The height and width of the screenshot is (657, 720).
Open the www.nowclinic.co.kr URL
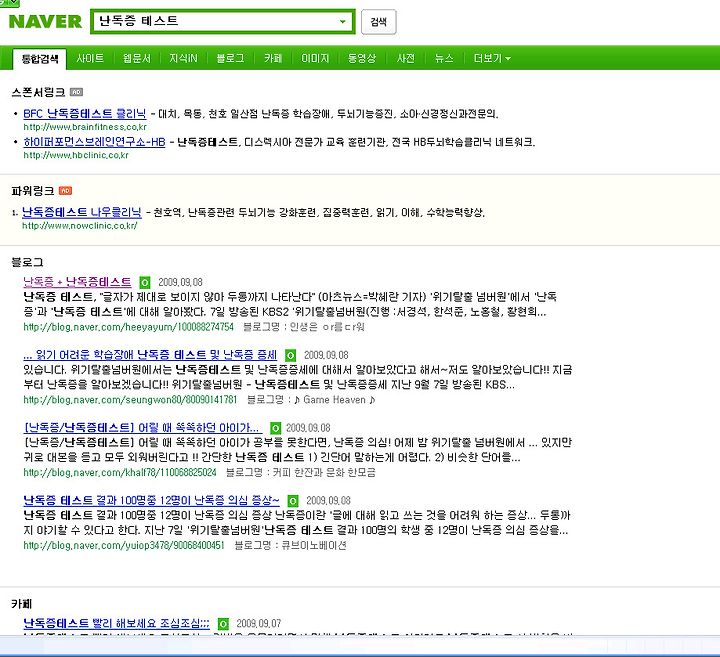(79, 225)
